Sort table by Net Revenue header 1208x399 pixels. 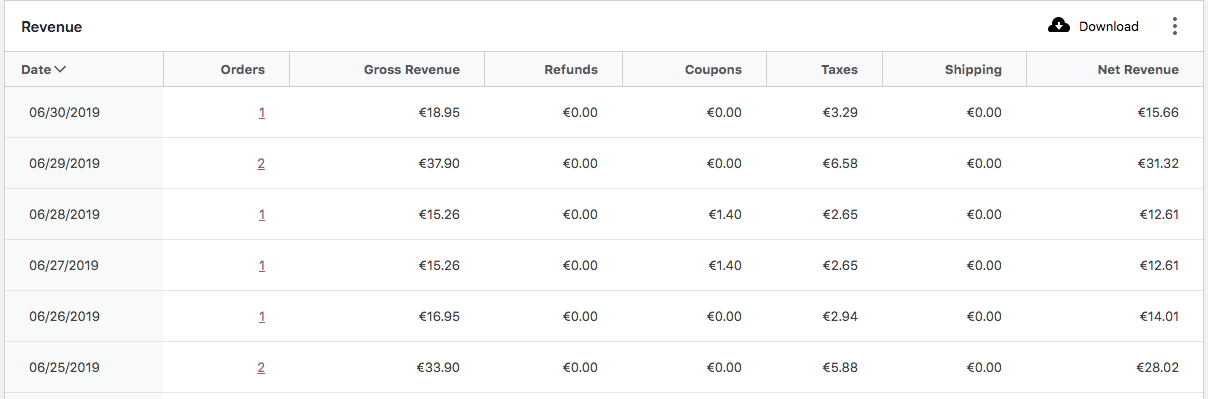(1138, 69)
